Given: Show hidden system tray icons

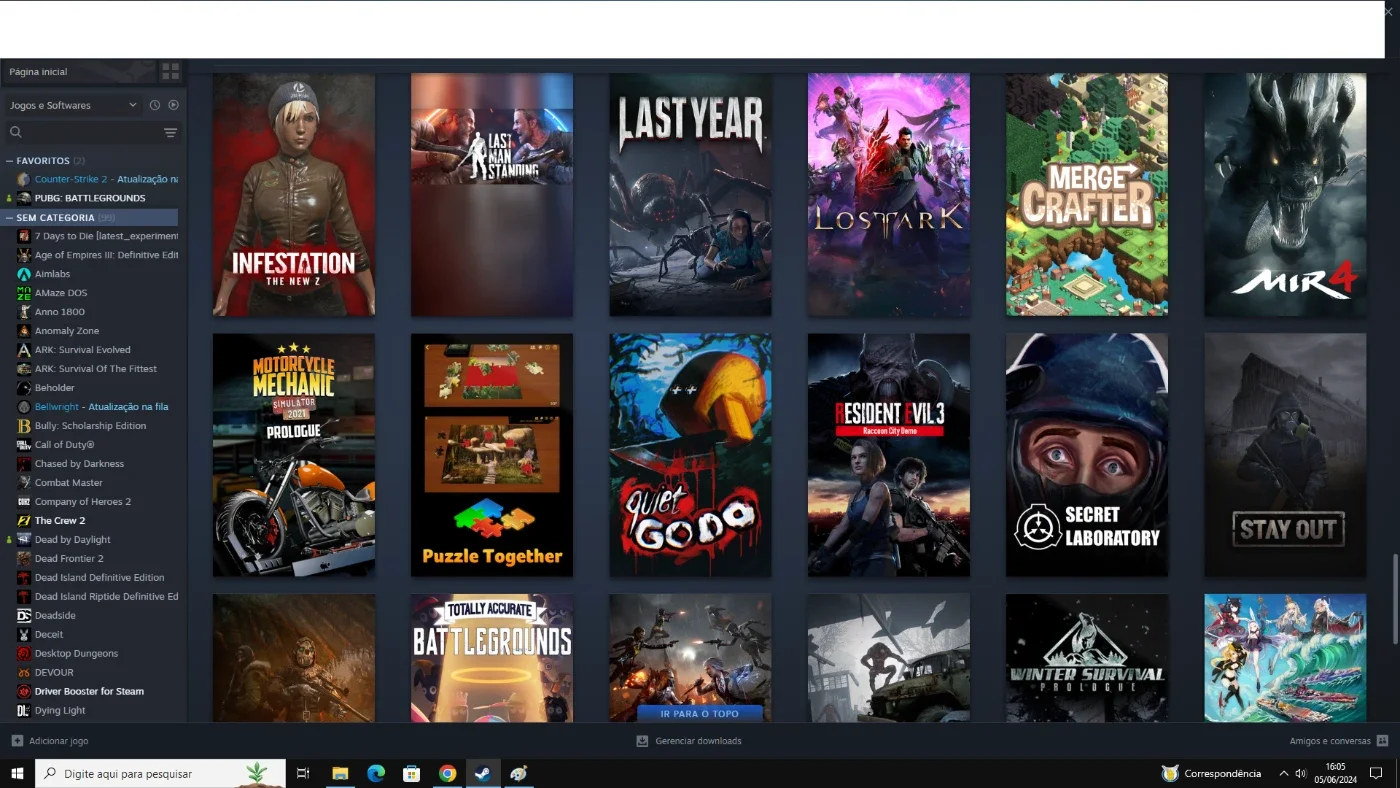Looking at the screenshot, I should [1283, 773].
